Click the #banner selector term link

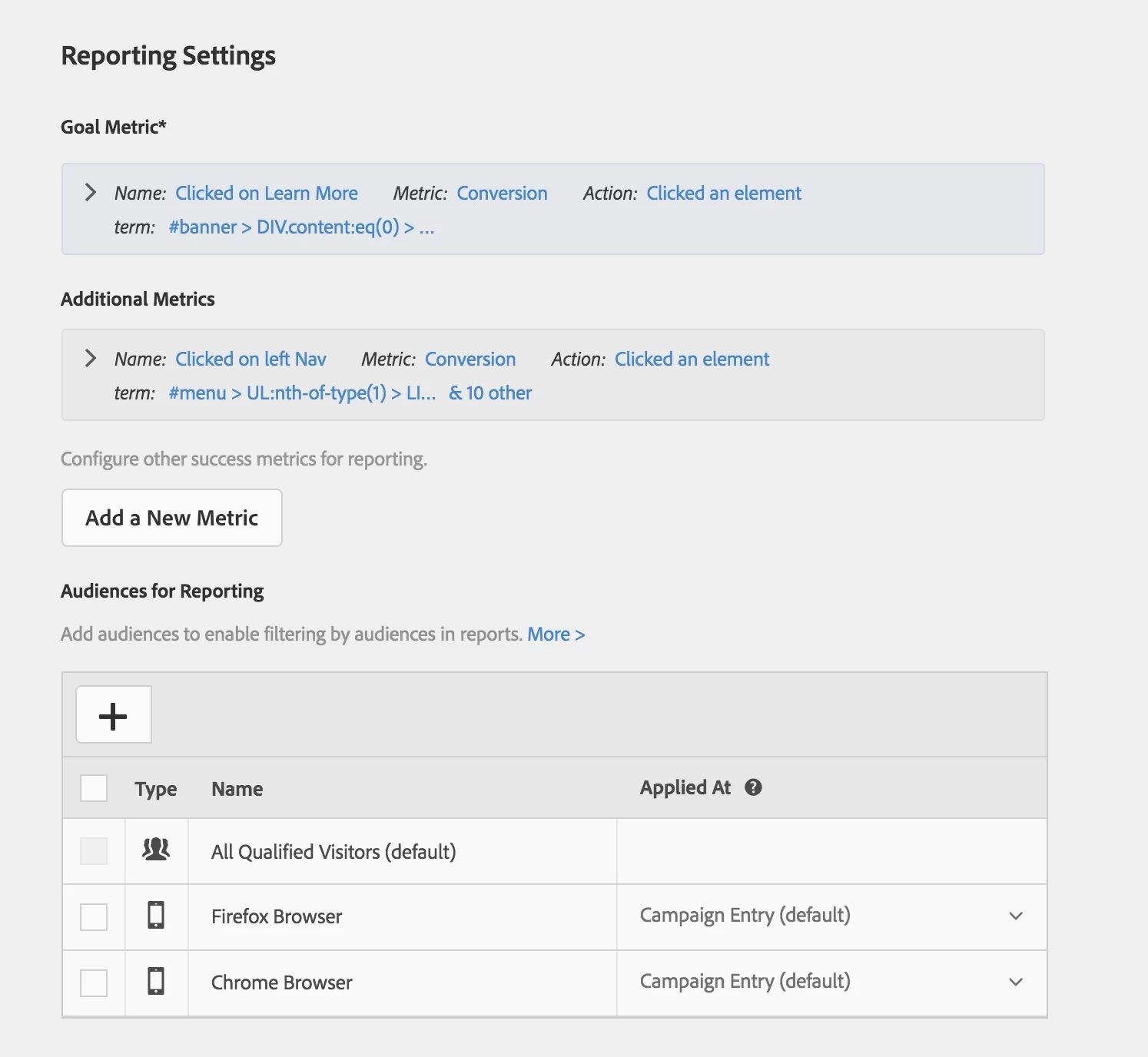point(301,227)
